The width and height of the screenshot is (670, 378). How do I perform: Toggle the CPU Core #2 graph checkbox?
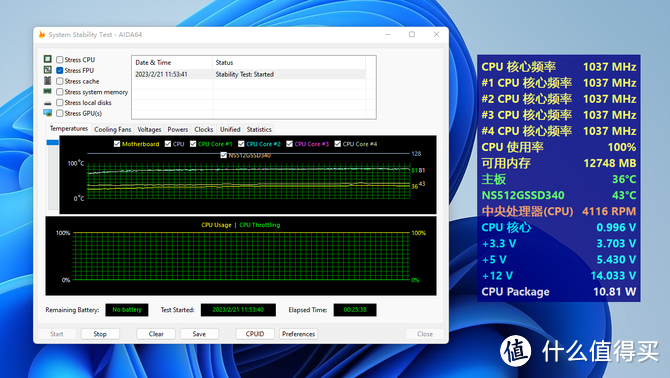[241, 144]
